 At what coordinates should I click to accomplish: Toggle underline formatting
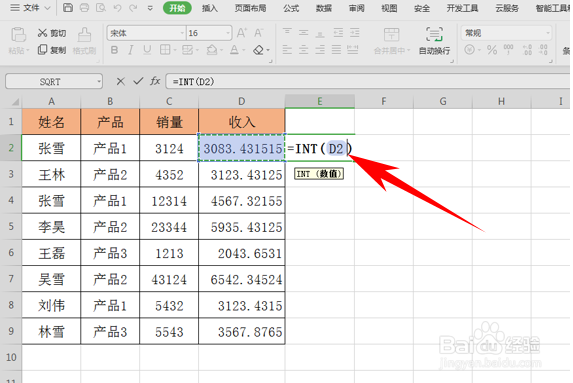(147, 50)
